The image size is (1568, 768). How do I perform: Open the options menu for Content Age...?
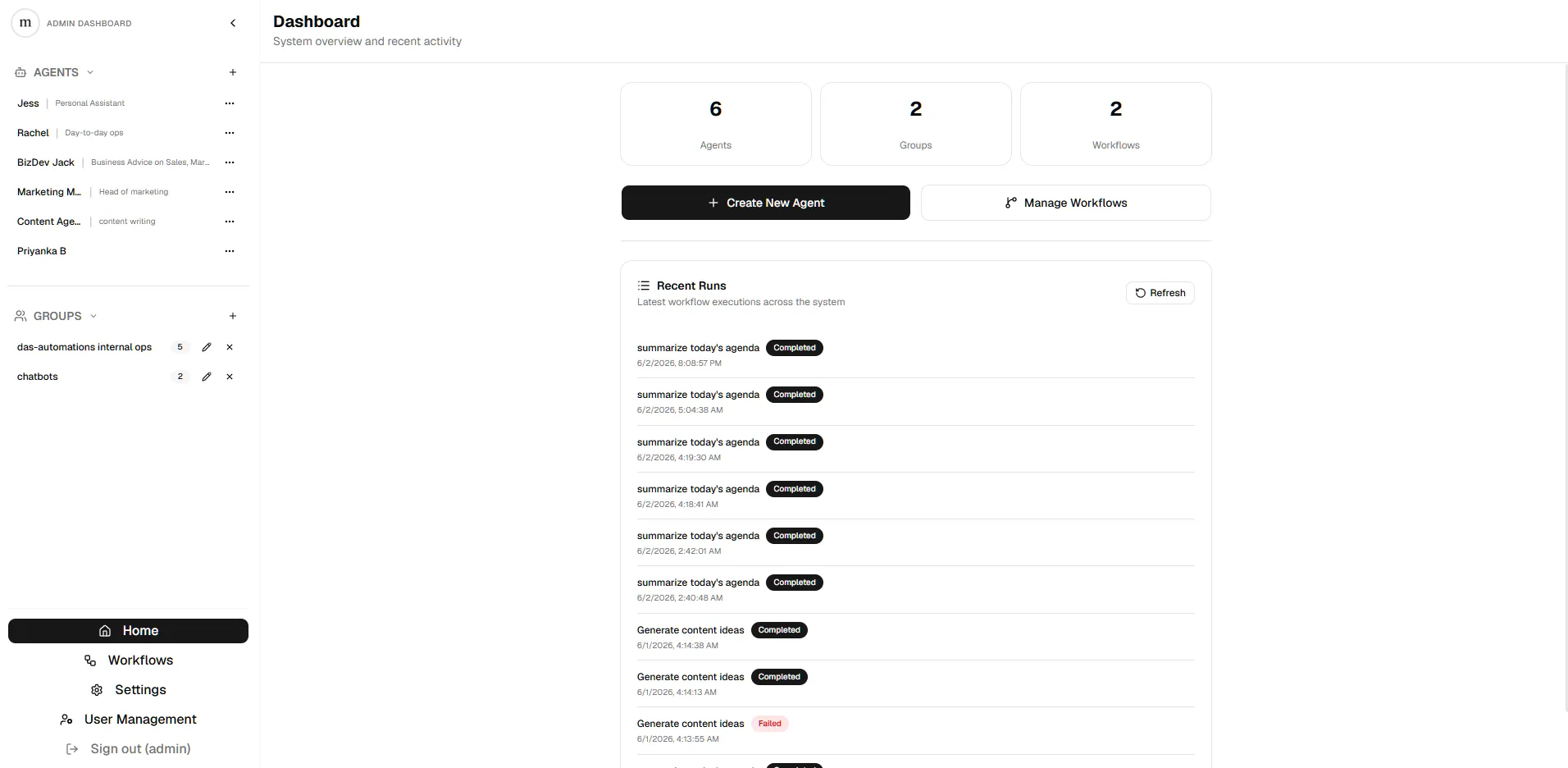coord(230,222)
